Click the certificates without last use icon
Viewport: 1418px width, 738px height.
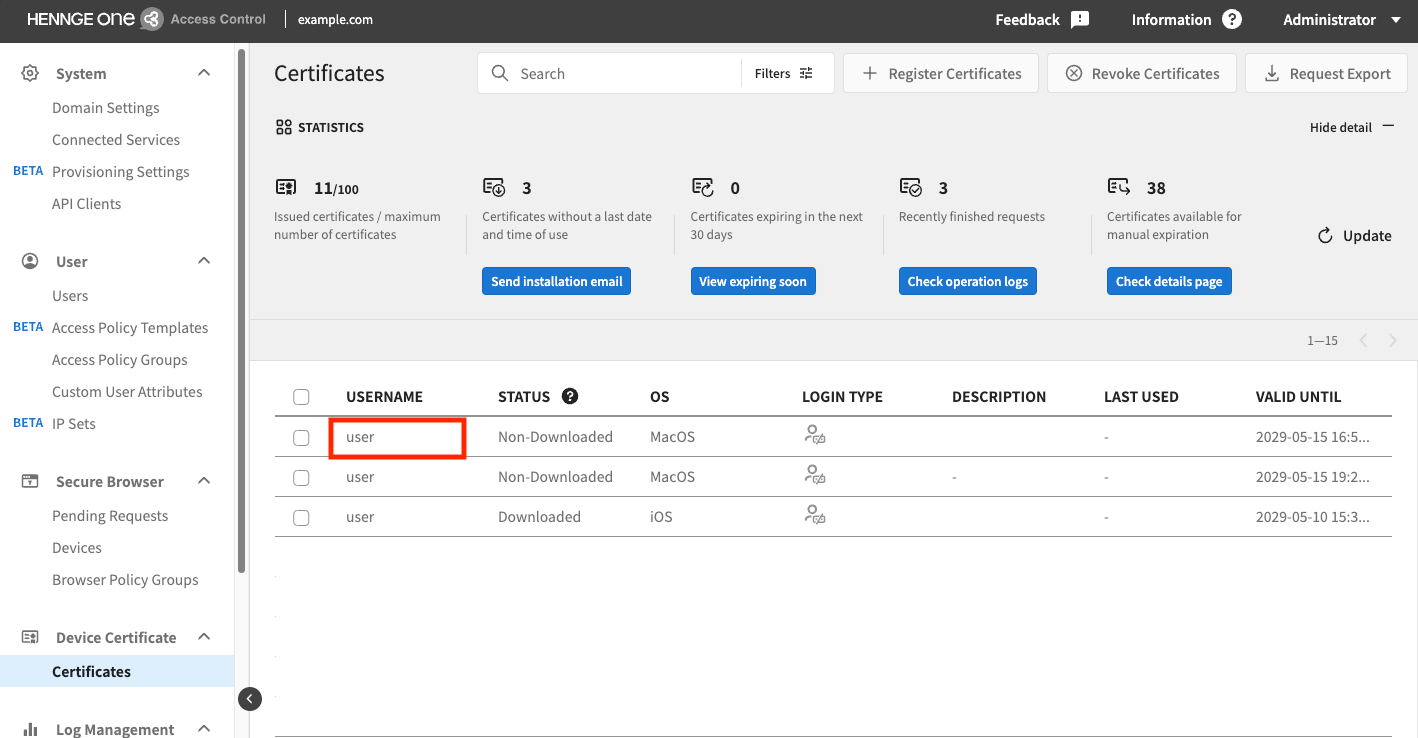[494, 187]
